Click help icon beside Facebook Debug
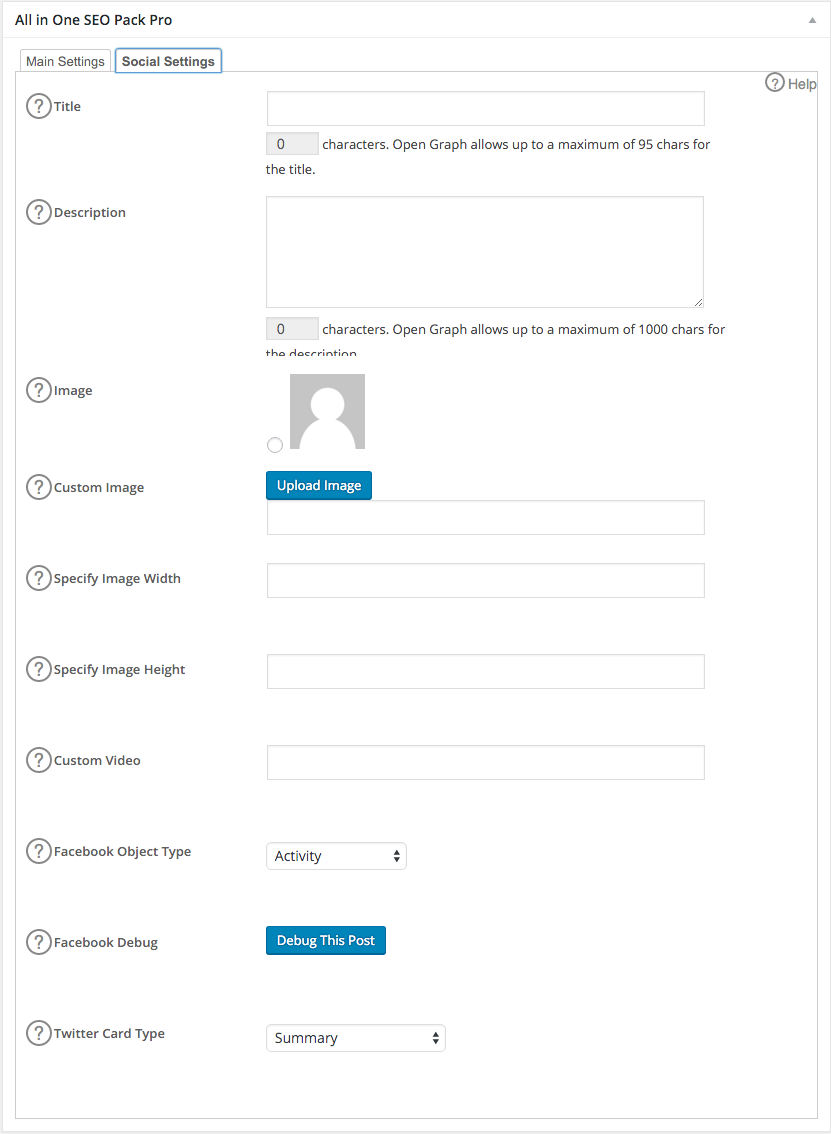The width and height of the screenshot is (831, 1134). 38,942
